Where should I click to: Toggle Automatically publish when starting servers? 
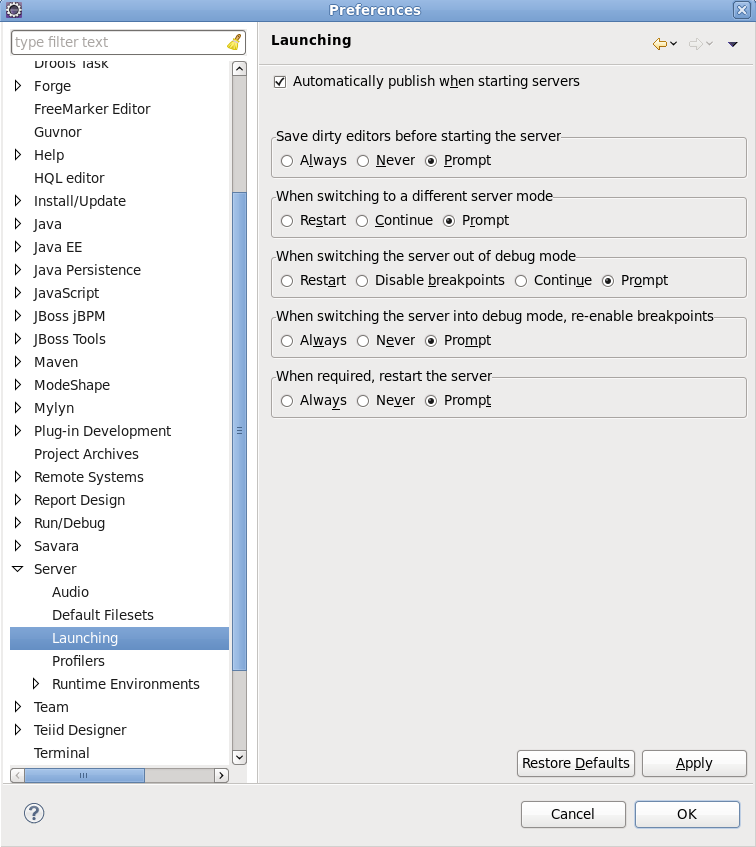point(280,81)
